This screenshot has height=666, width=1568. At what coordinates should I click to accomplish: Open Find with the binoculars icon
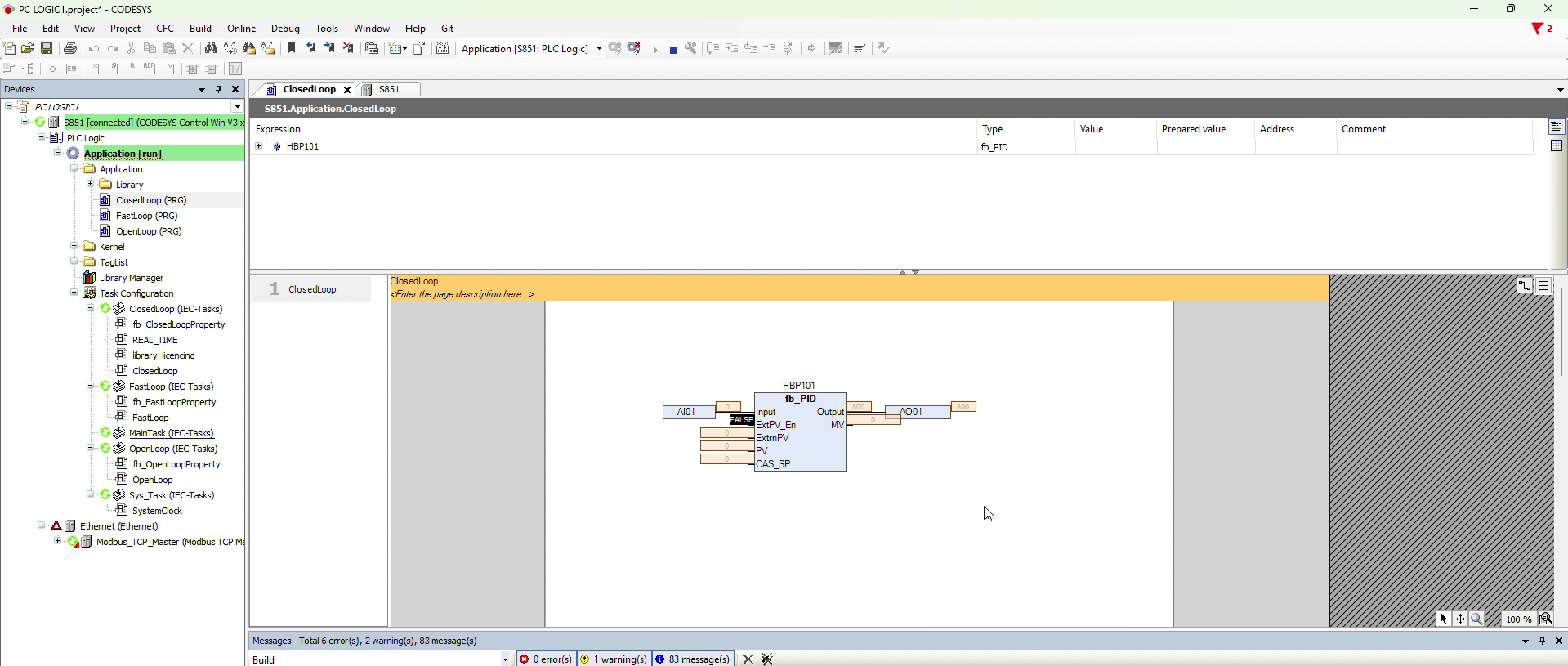click(x=211, y=48)
